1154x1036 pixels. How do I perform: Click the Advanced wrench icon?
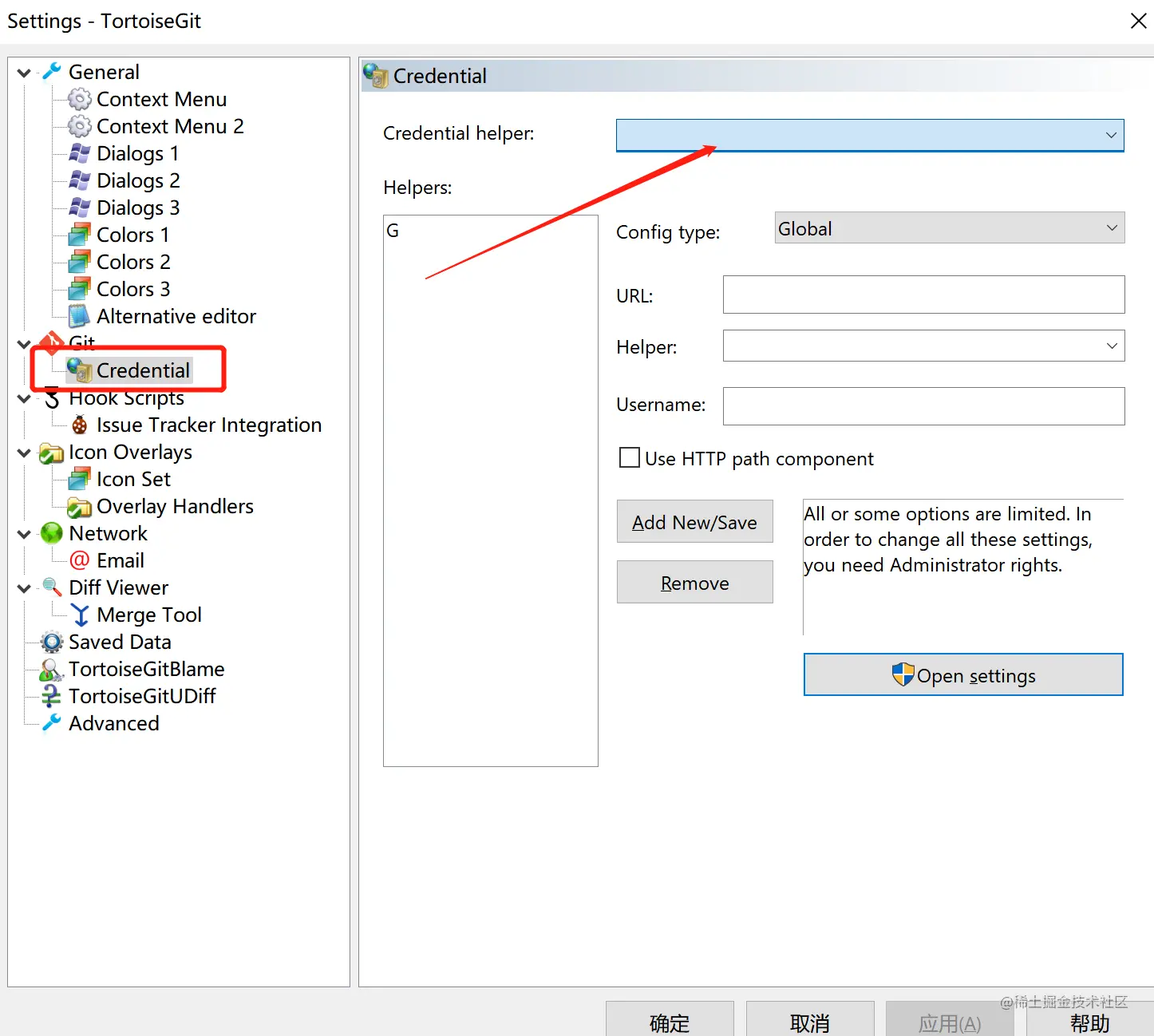click(x=52, y=723)
